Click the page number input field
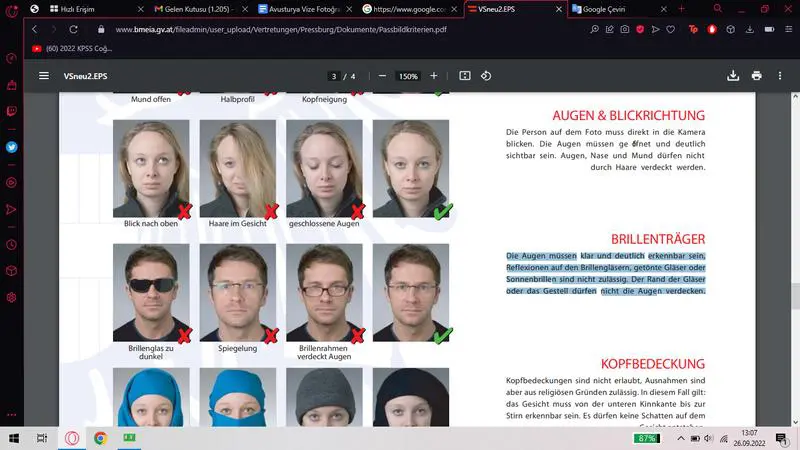This screenshot has width=800, height=450. (333, 76)
